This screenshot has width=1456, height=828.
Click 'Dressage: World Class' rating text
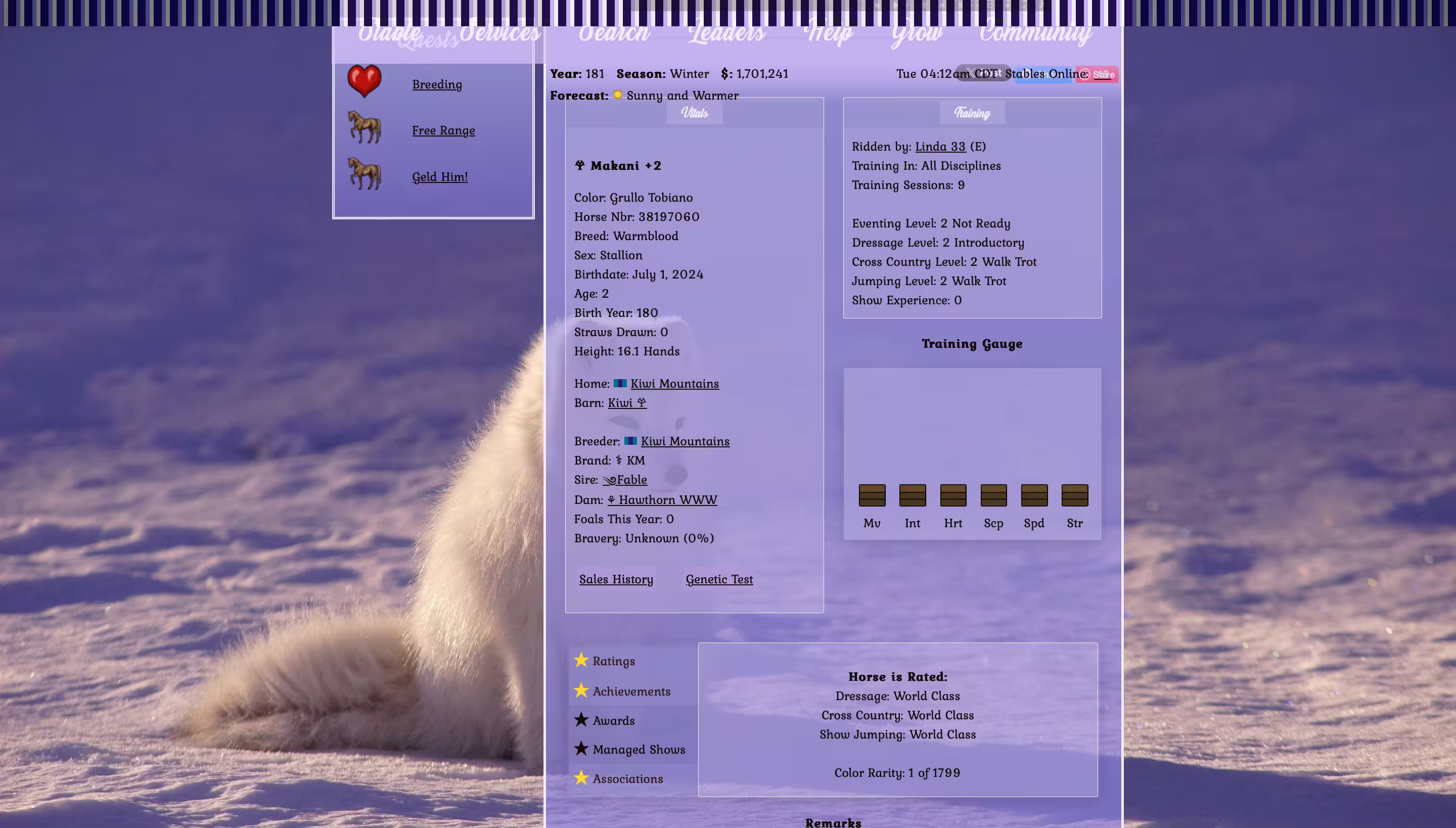[897, 696]
